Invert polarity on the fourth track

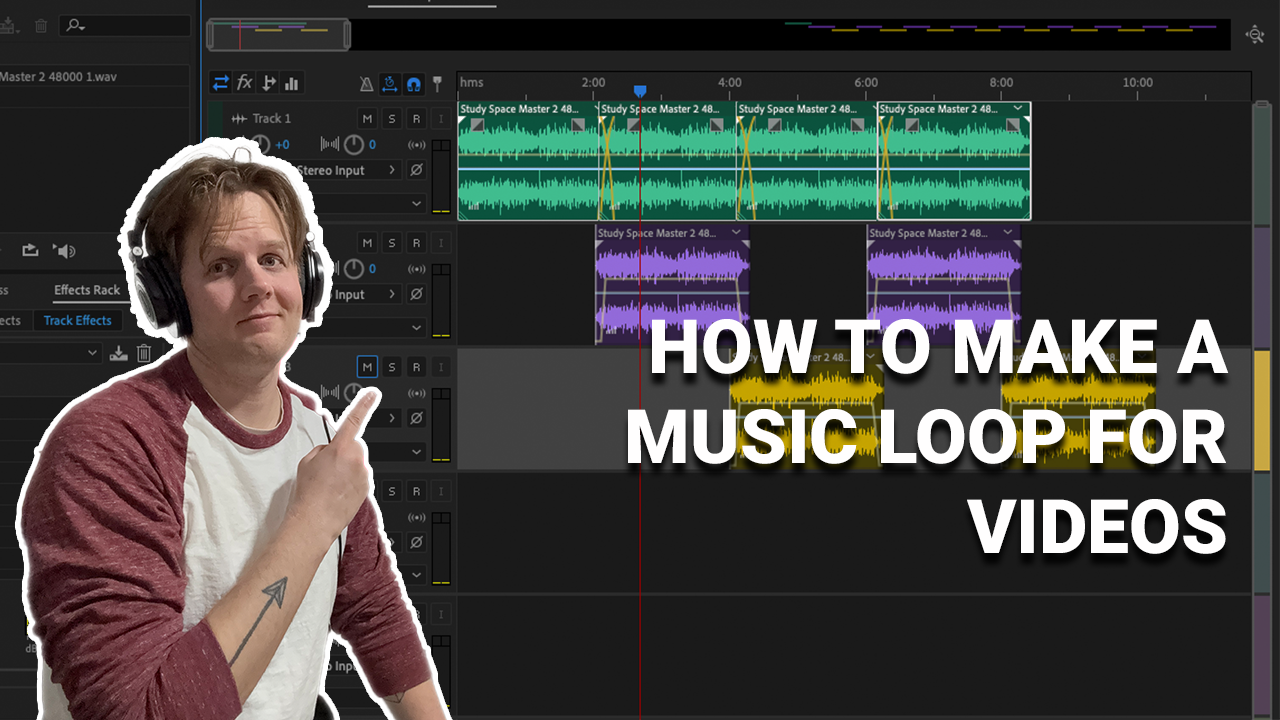[x=417, y=542]
